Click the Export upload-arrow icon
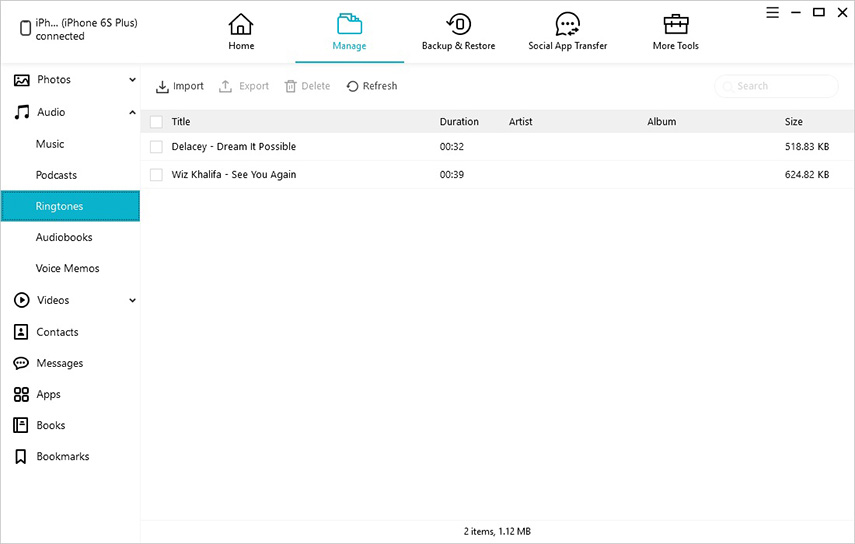Screen dimensions: 855x544 coord(225,86)
